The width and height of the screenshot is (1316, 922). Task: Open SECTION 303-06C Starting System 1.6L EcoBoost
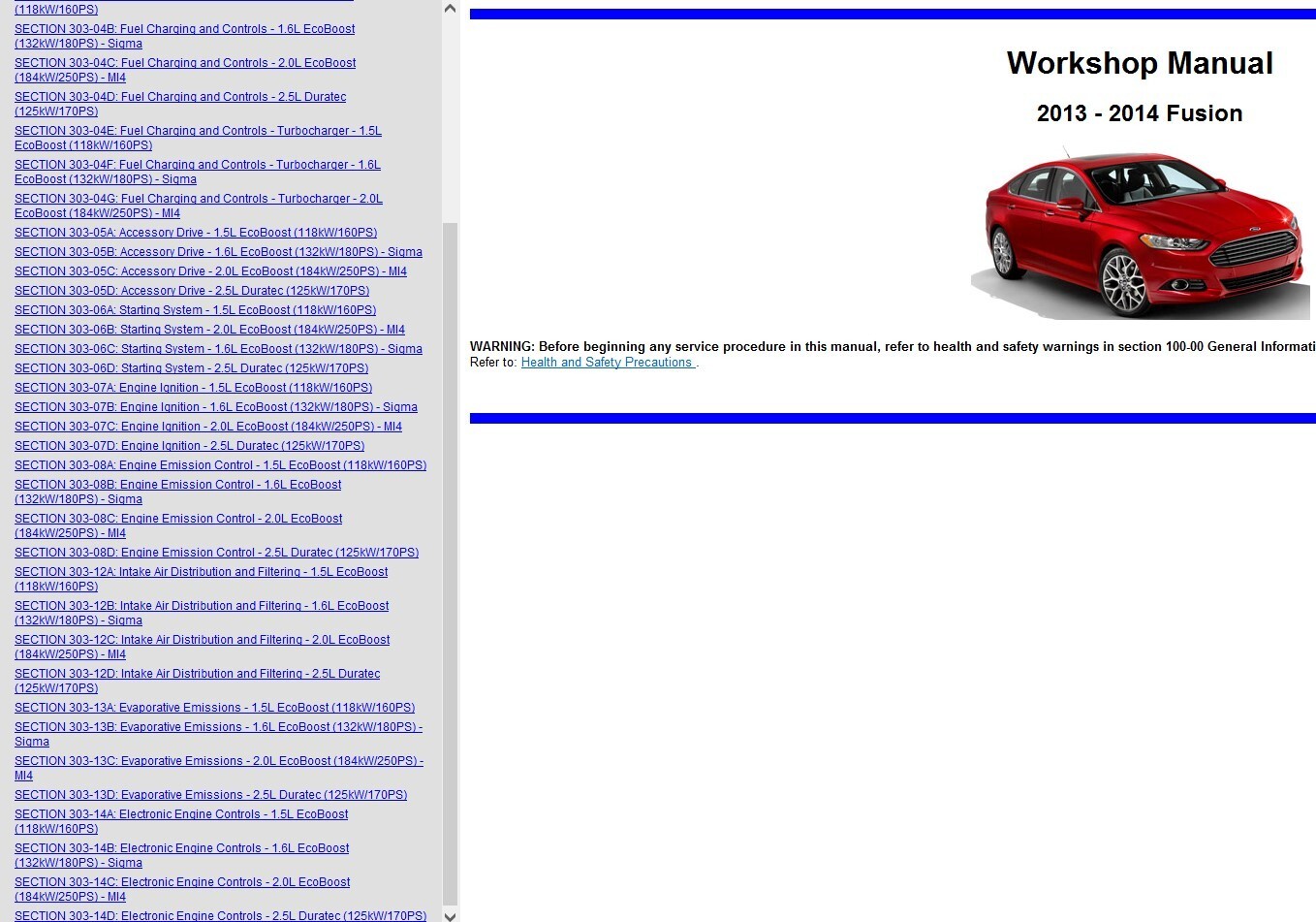218,349
